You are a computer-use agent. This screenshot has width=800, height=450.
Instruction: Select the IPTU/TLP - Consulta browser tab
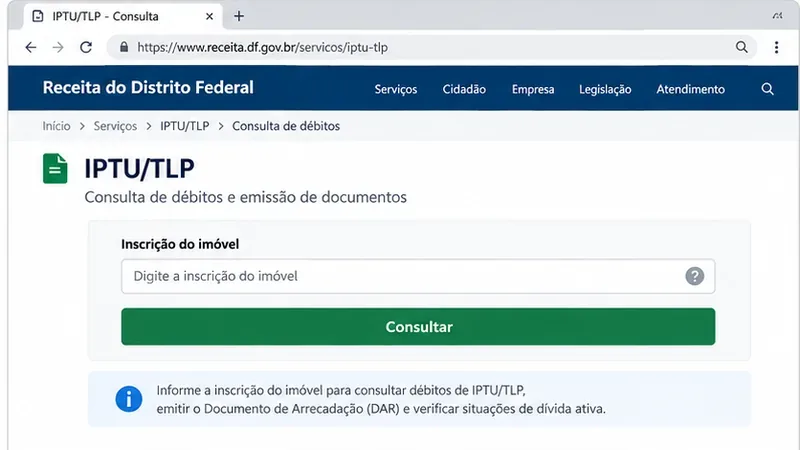point(123,16)
